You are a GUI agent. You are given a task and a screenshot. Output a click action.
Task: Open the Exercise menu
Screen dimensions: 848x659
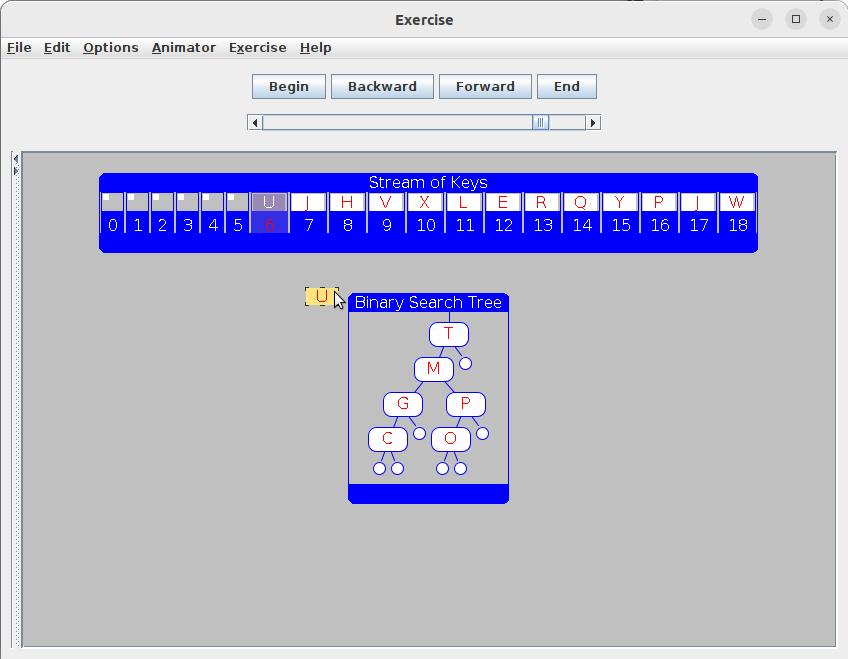click(x=257, y=48)
